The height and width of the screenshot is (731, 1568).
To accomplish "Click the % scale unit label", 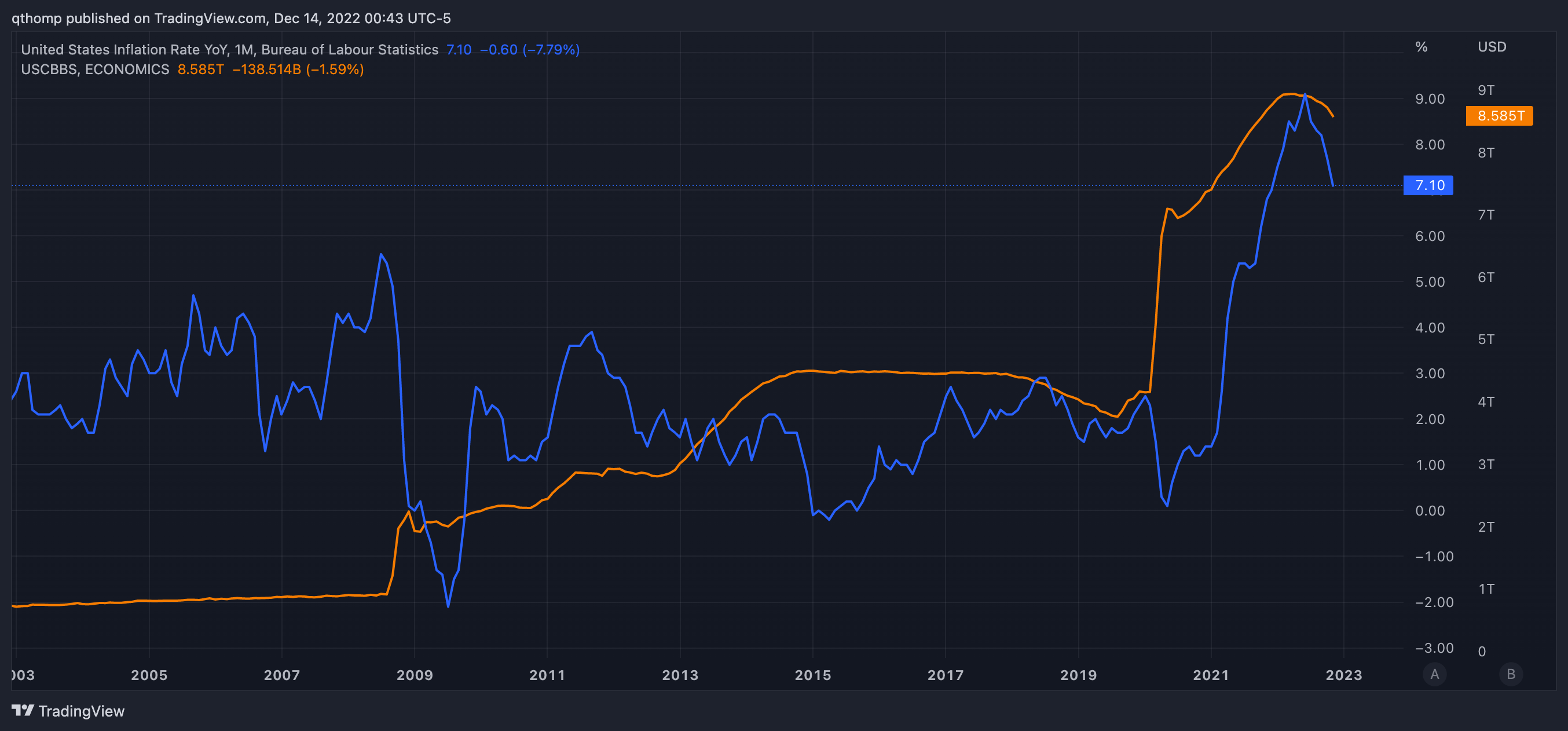I will point(1422,47).
